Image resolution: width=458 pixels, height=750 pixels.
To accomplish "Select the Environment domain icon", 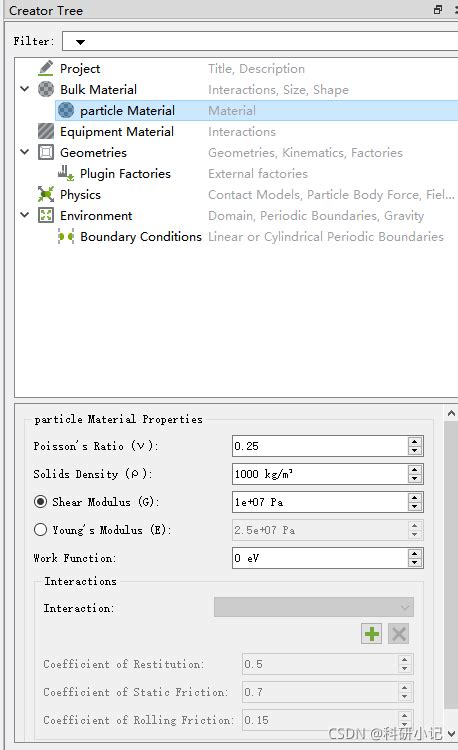I will point(46,215).
